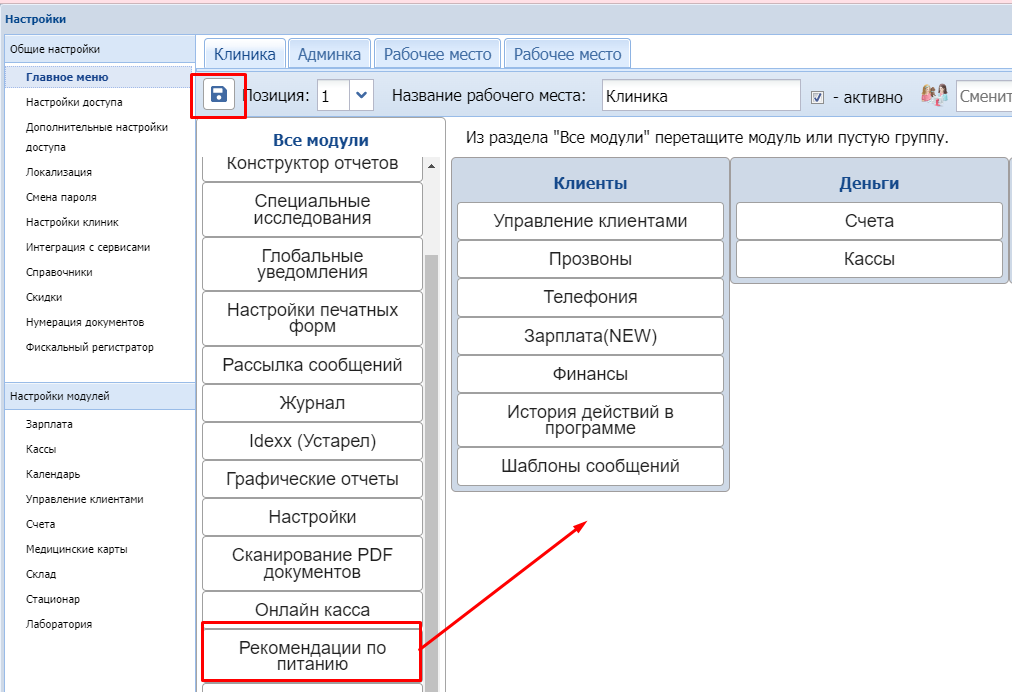The width and height of the screenshot is (1012, 692).
Task: Select the Онлайн касса module
Action: point(312,610)
